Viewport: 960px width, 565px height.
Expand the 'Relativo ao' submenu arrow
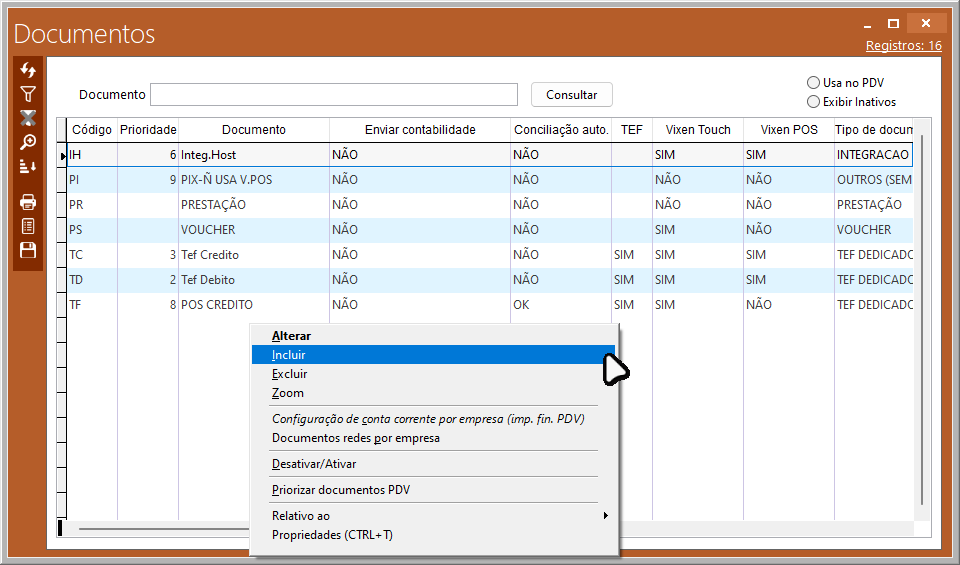pyautogui.click(x=605, y=516)
